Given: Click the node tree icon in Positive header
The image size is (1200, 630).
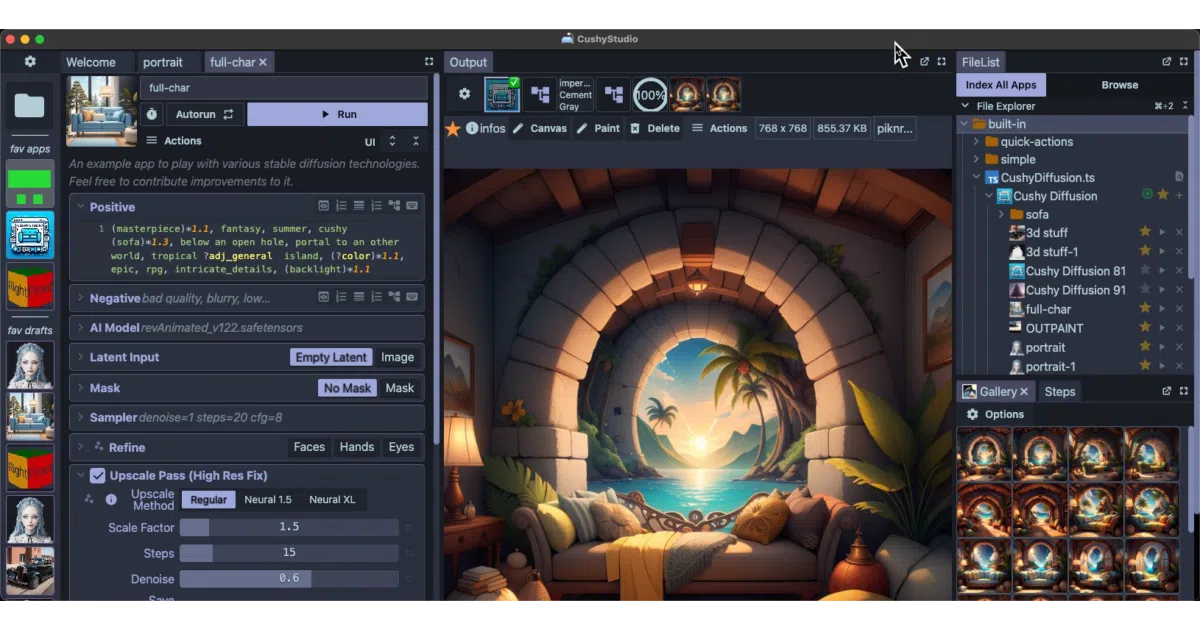Looking at the screenshot, I should [394, 206].
